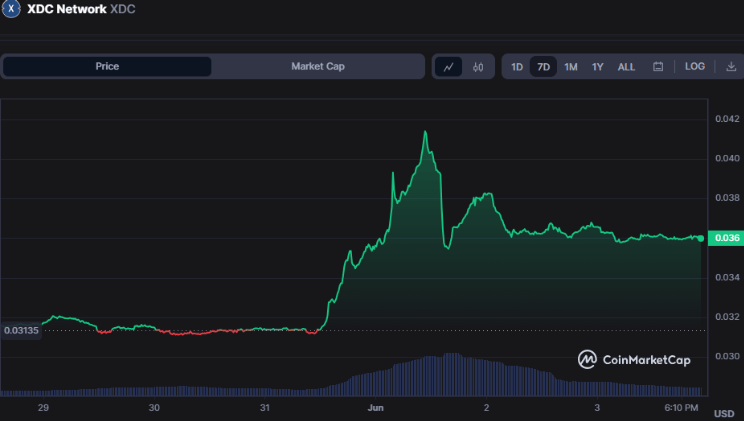The width and height of the screenshot is (744, 421).
Task: Set chart range to 1Y
Action: pos(597,67)
